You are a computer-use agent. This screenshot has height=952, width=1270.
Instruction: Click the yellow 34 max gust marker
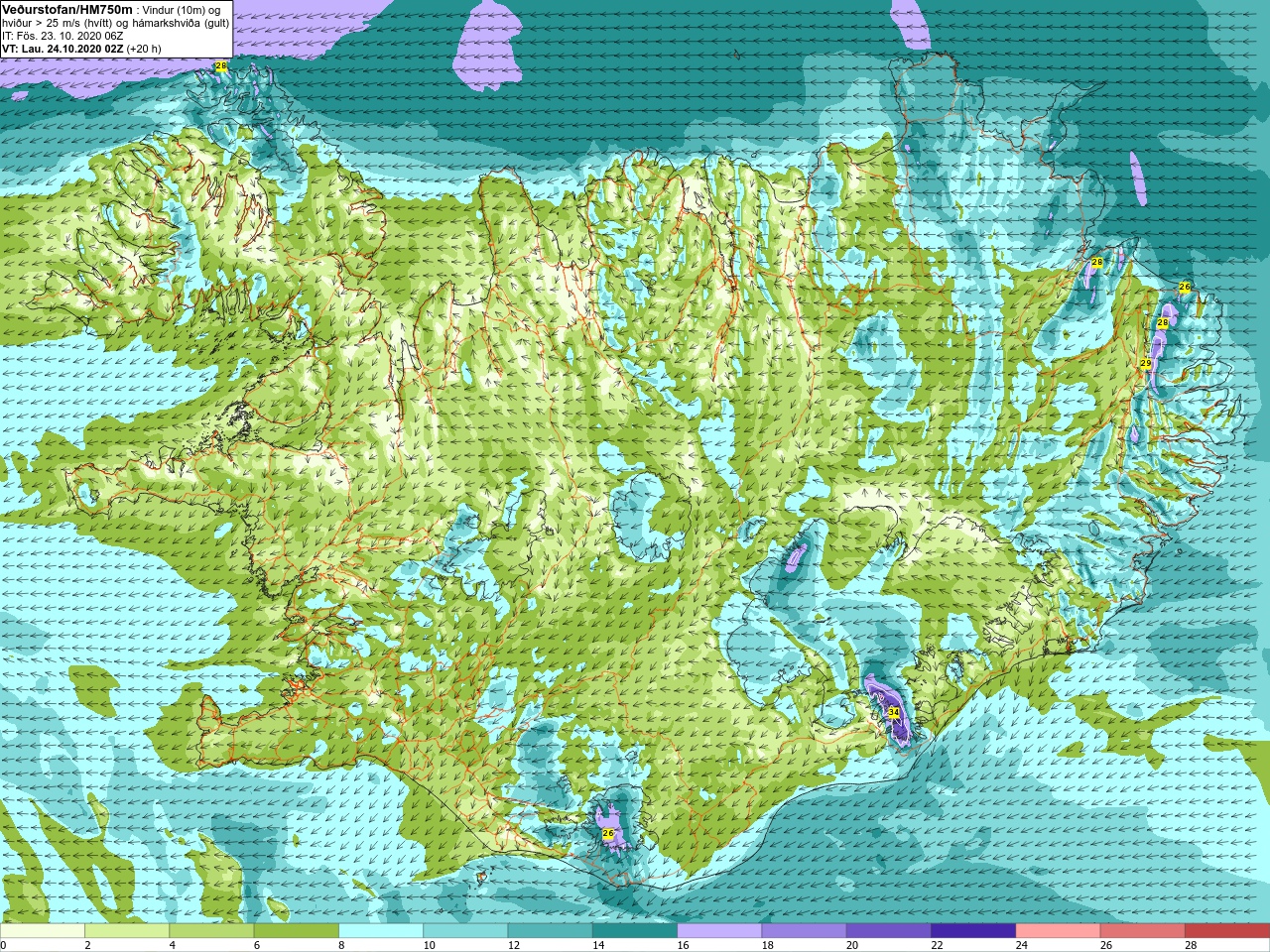(893, 712)
